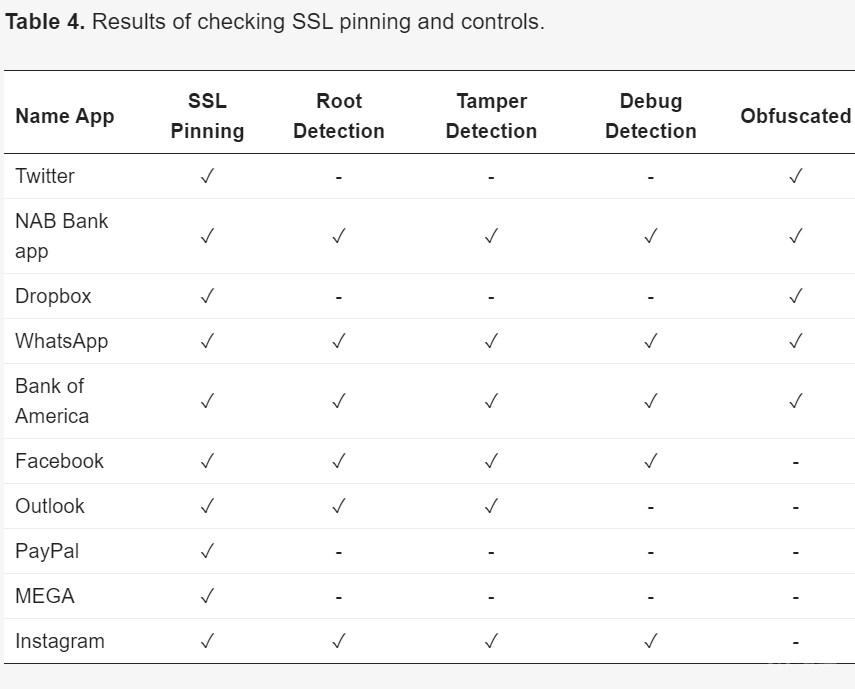The image size is (855, 689).
Task: Click the Outlook Tamper Detection checkmark
Action: click(x=491, y=506)
